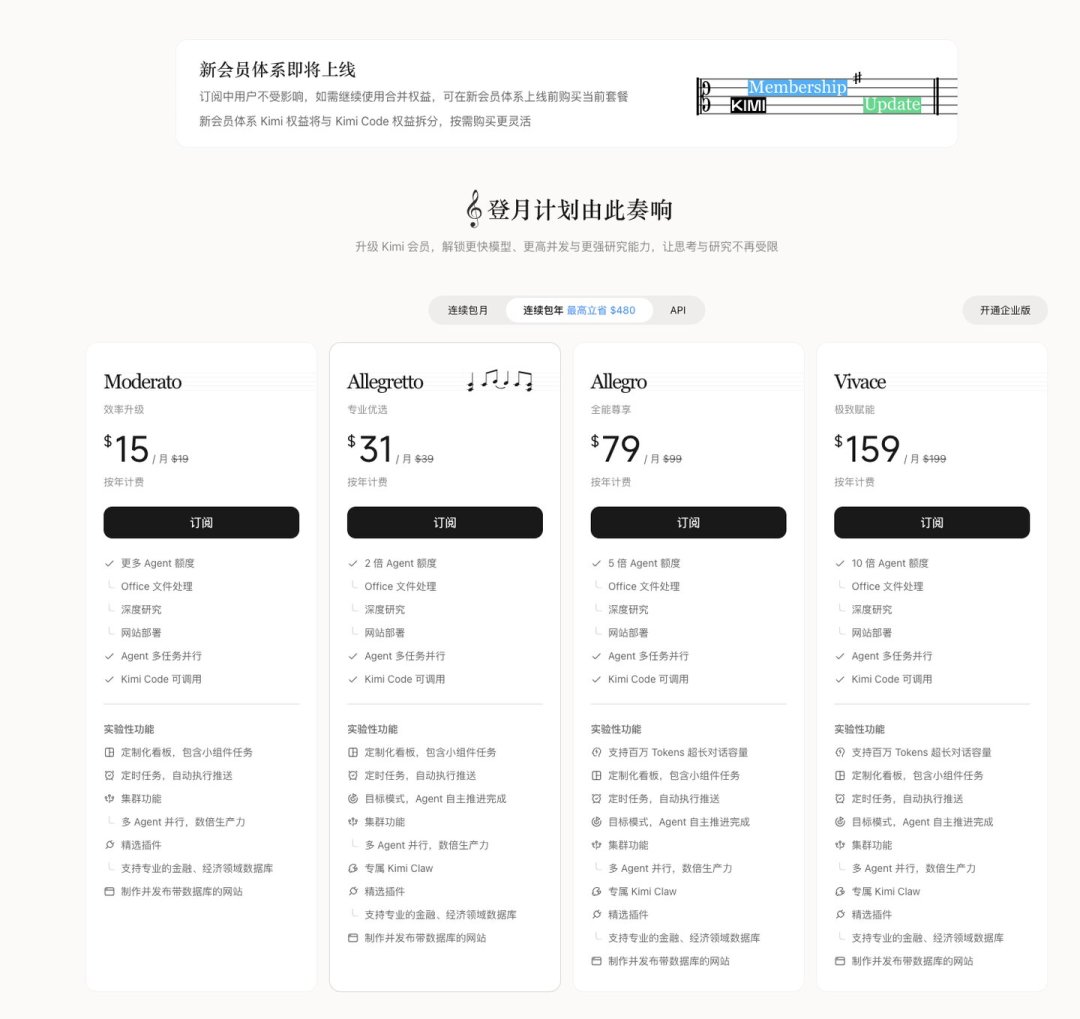
Task: Click 10 倍 Agent 额度 text
Action: [x=890, y=563]
